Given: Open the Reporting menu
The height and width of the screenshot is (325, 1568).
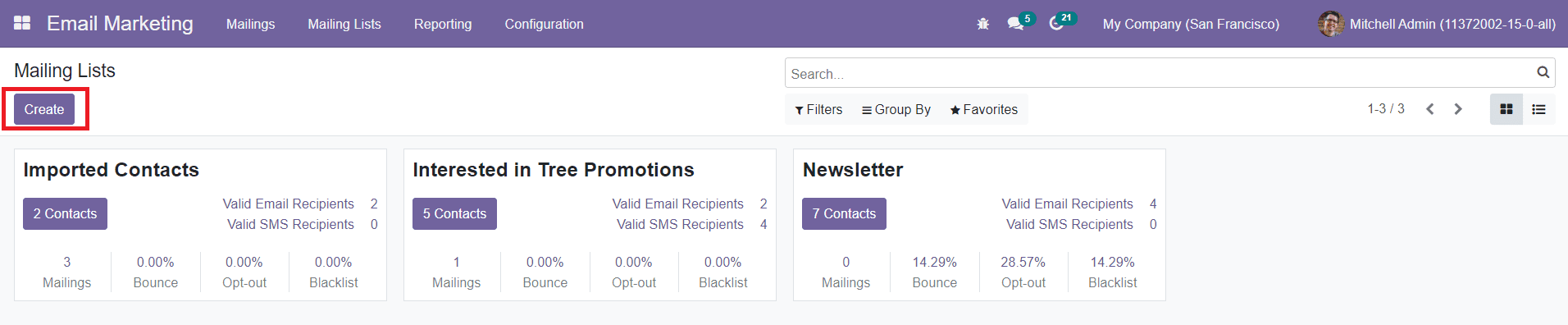Looking at the screenshot, I should 443,24.
